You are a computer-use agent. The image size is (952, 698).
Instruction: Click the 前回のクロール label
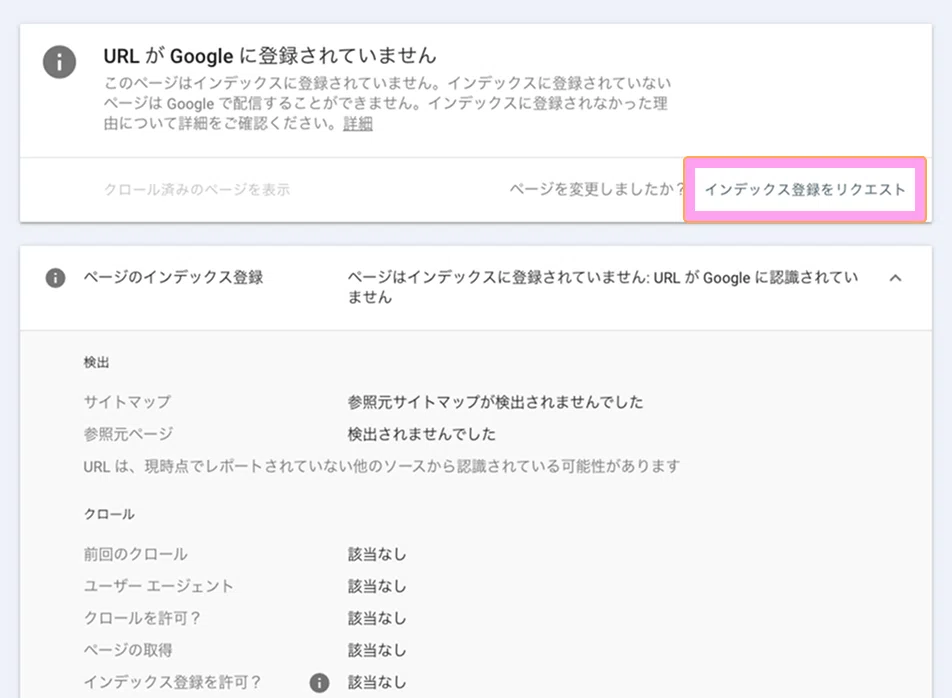[x=135, y=554]
